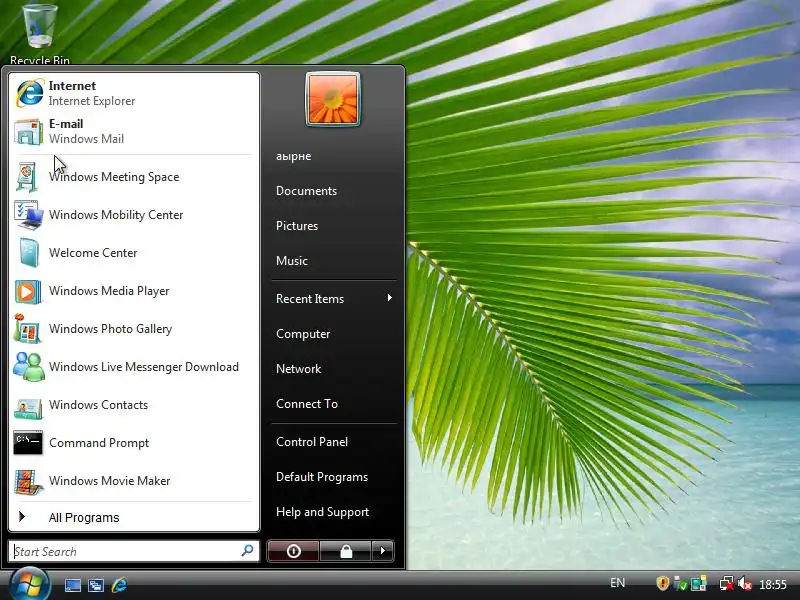Launch the Windows Mail E-mail icon
This screenshot has width=800, height=600.
coord(28,132)
